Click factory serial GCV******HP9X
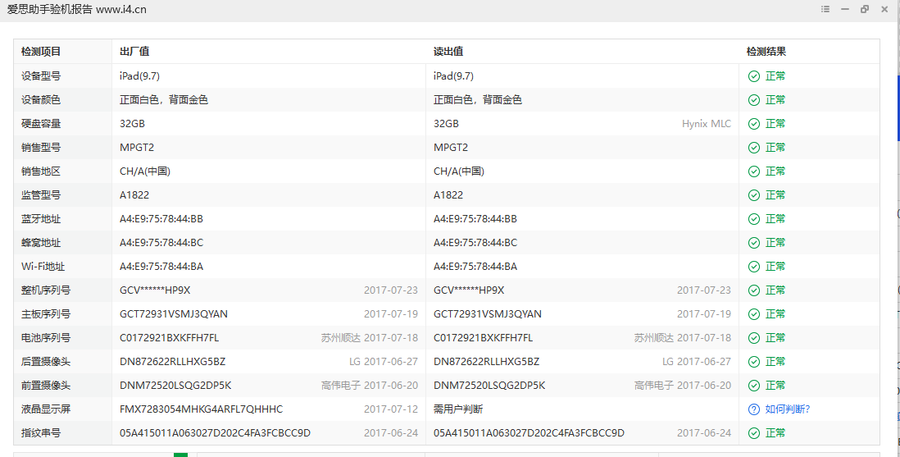Viewport: 900px width, 457px height. pyautogui.click(x=155, y=291)
